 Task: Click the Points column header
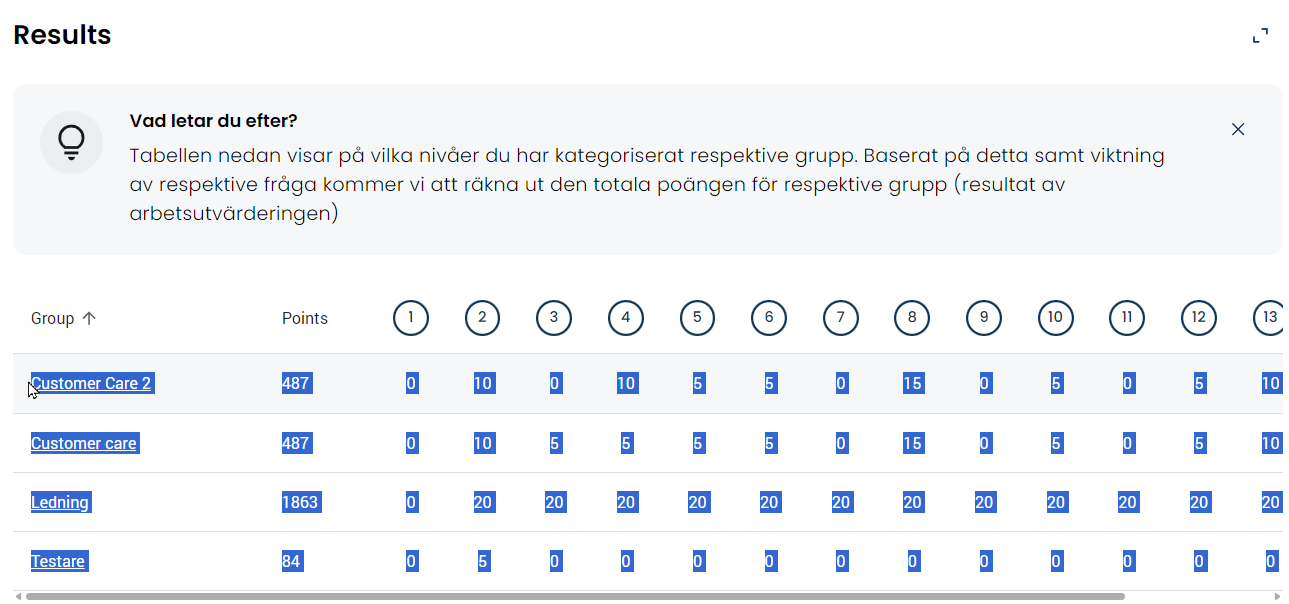(x=304, y=318)
